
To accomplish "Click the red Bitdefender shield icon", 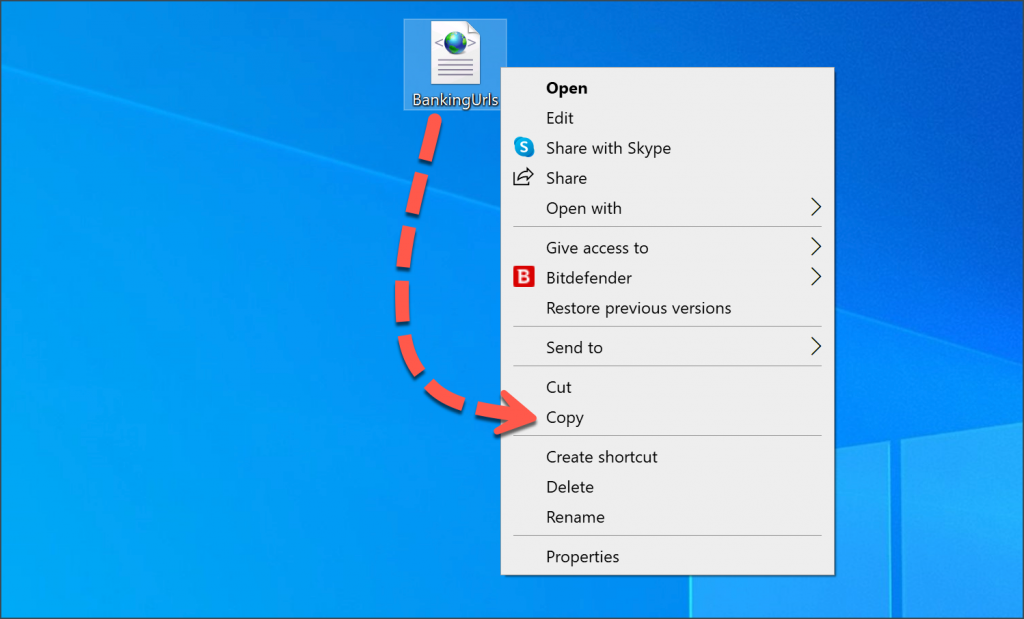I will [524, 277].
